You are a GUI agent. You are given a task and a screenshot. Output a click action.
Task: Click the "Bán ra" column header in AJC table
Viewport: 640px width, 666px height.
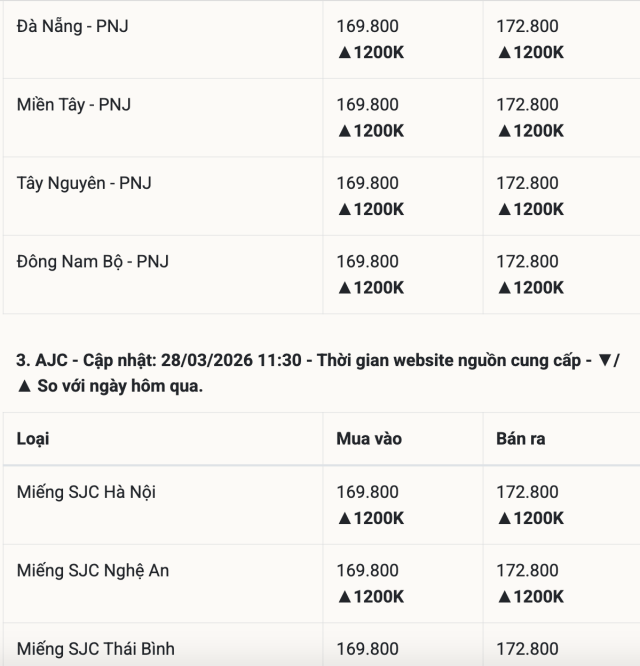pos(520,439)
